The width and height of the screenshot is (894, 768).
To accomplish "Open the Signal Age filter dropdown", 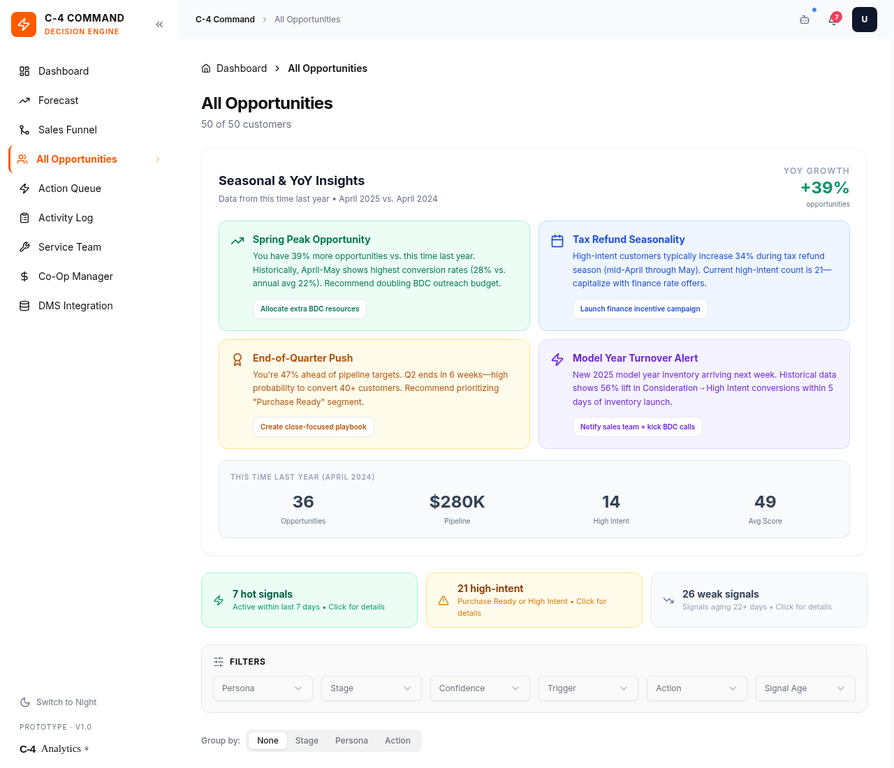I will [x=805, y=688].
